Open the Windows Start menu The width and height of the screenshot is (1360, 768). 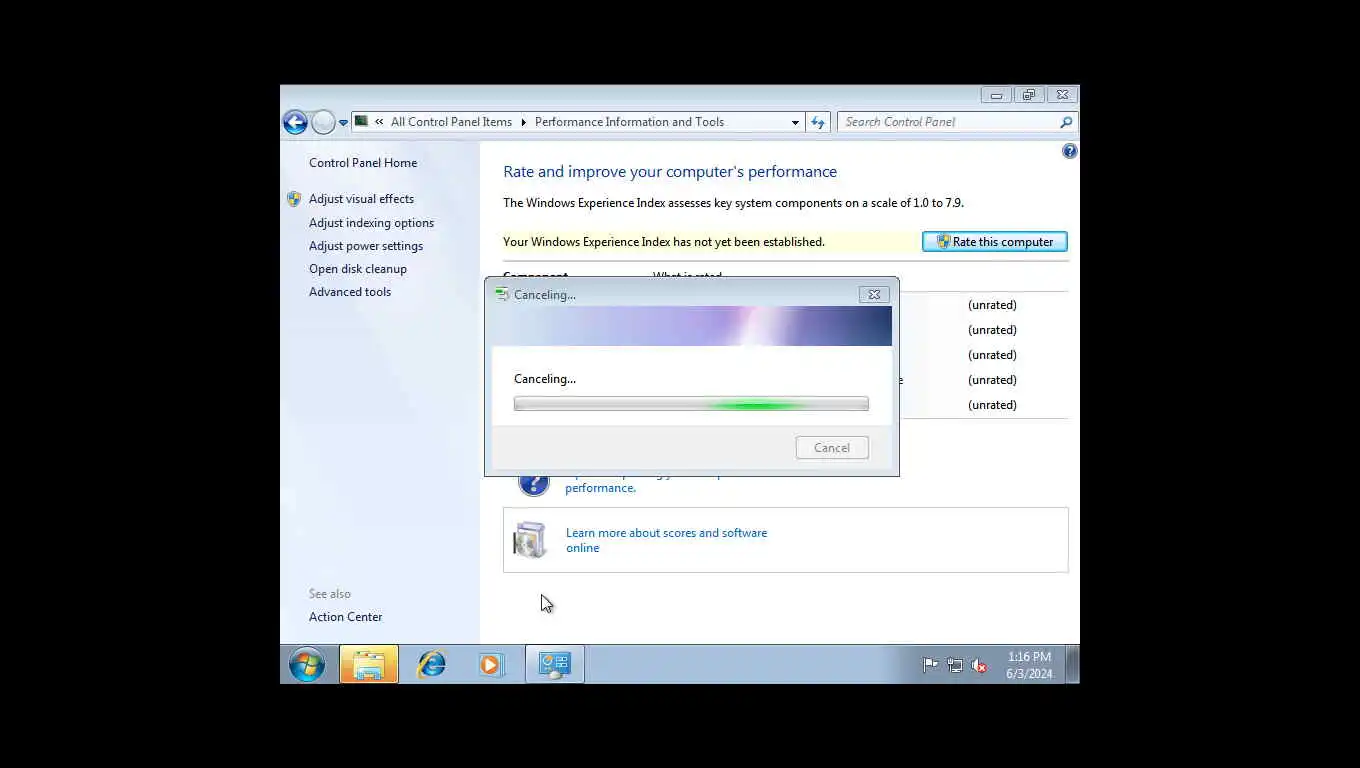point(307,665)
